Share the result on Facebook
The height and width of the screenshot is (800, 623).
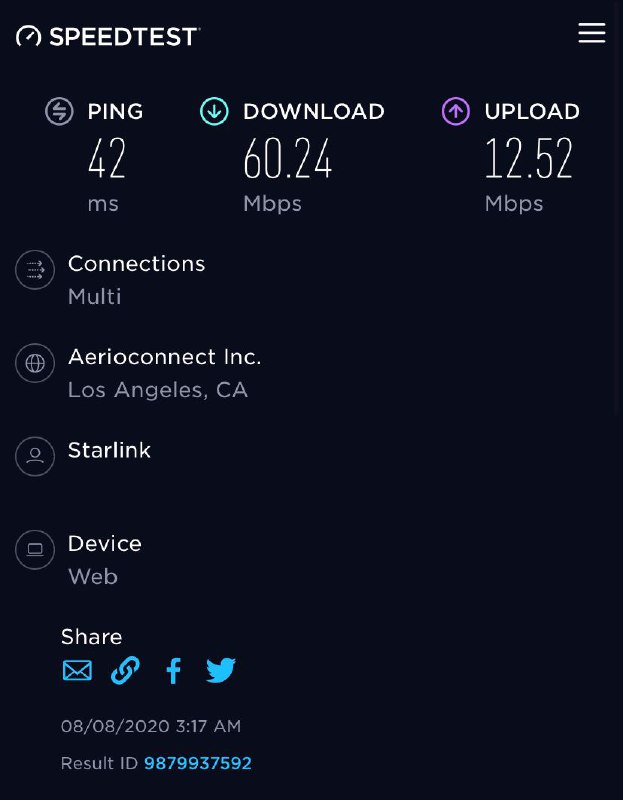[x=173, y=671]
